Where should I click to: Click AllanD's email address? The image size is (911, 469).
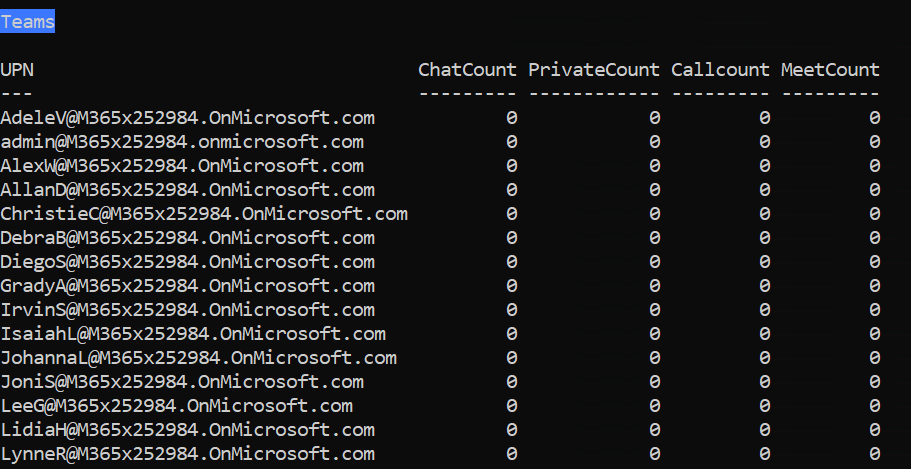point(187,190)
